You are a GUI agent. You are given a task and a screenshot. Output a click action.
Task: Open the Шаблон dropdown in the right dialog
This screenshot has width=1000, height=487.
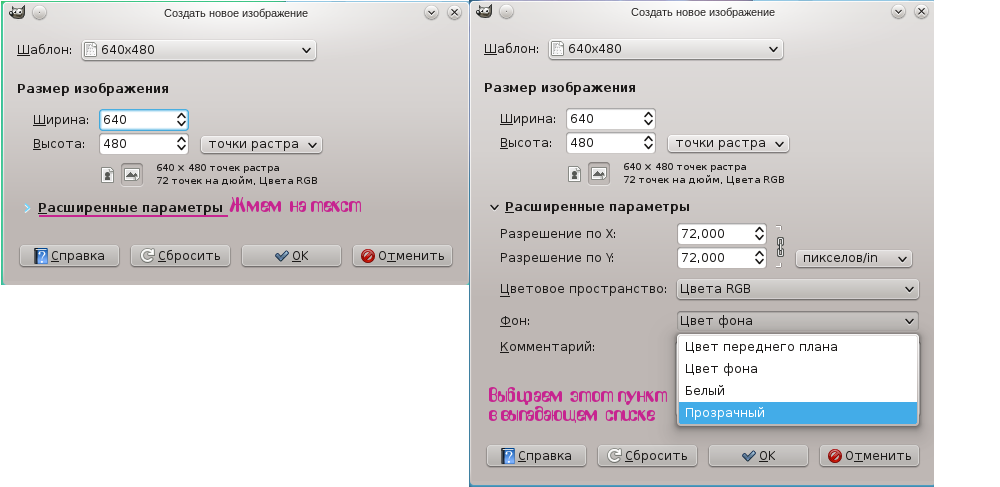666,49
